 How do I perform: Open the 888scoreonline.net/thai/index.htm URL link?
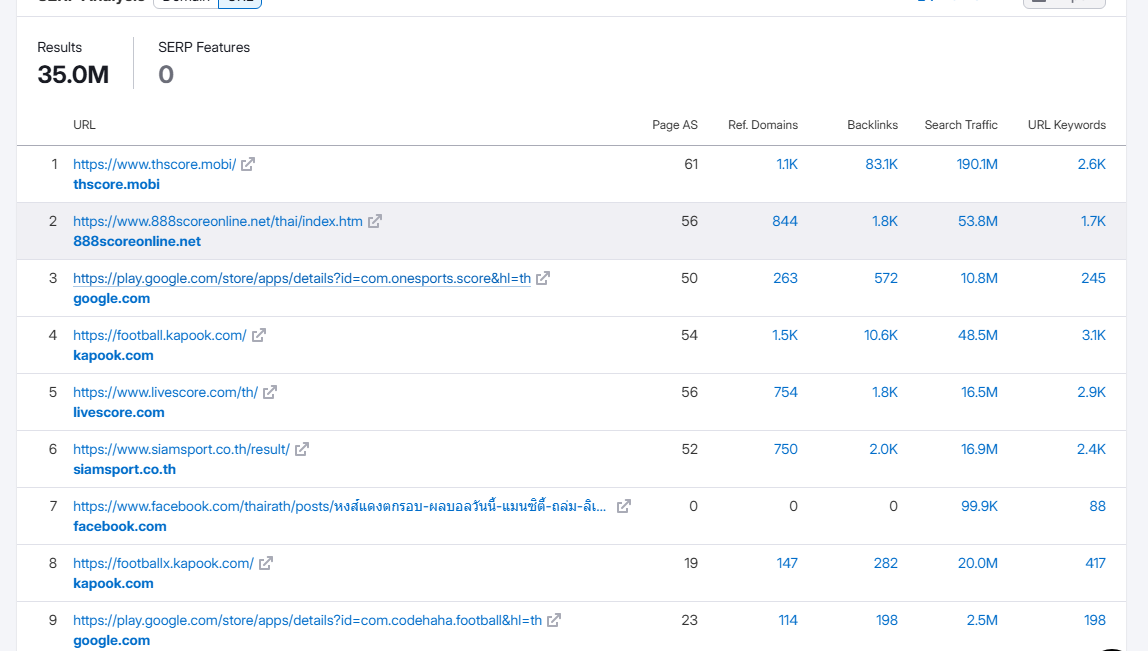[x=217, y=221]
